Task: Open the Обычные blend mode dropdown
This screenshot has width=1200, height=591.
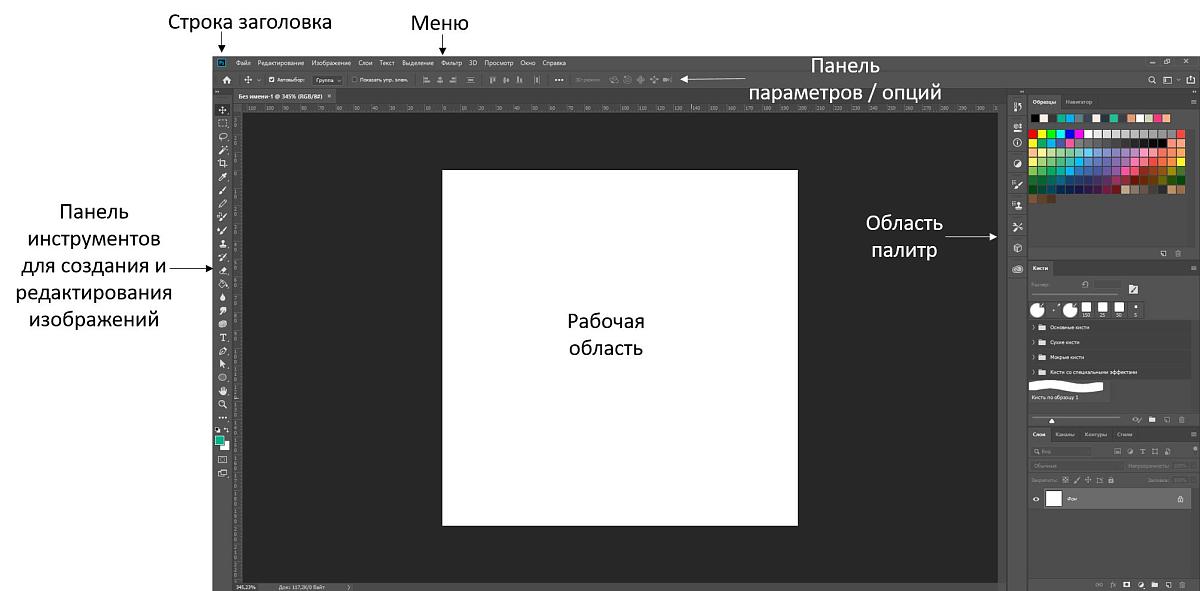Action: 1076,466
